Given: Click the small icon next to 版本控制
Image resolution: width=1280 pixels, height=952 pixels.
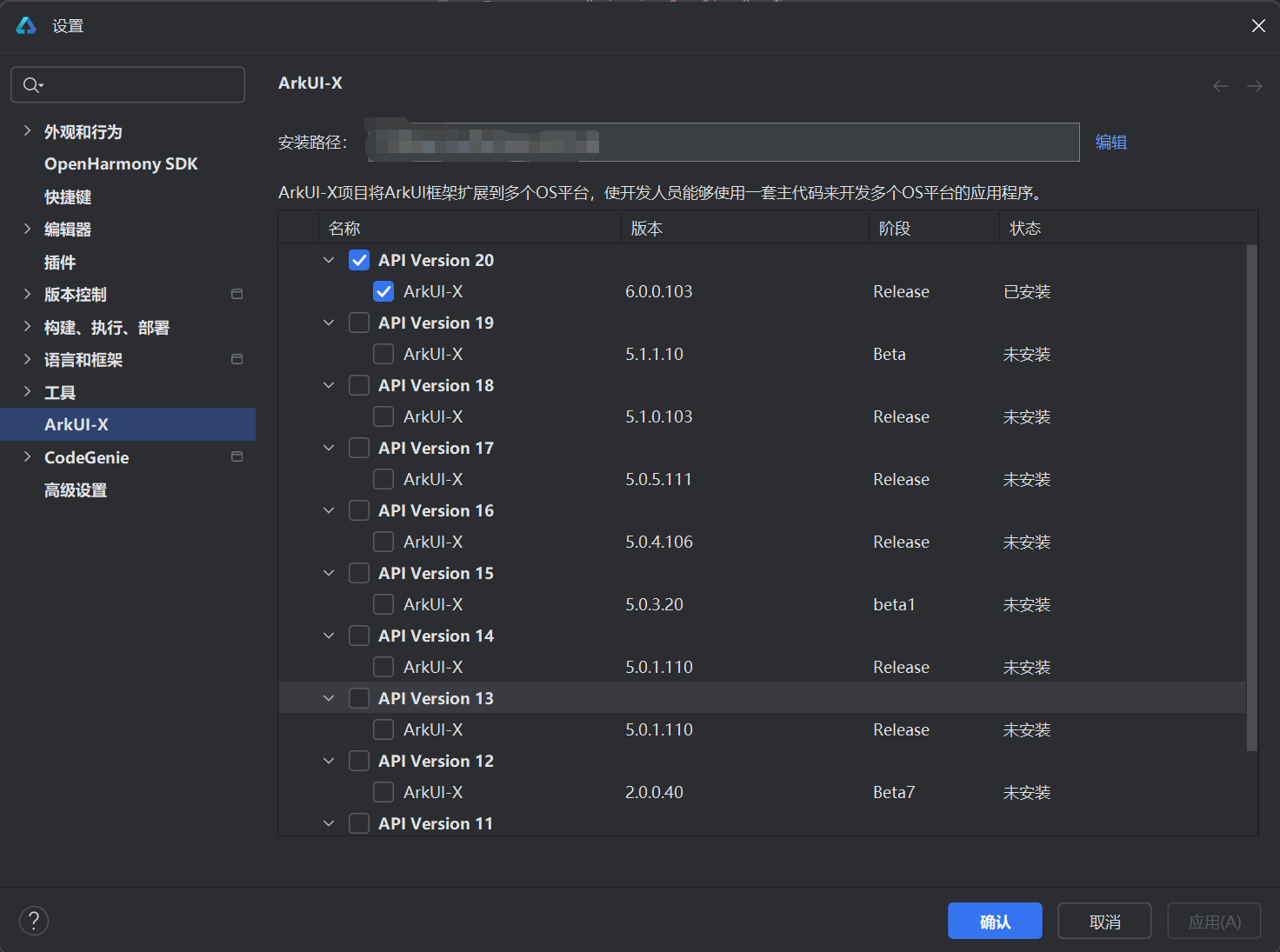Looking at the screenshot, I should tap(237, 294).
